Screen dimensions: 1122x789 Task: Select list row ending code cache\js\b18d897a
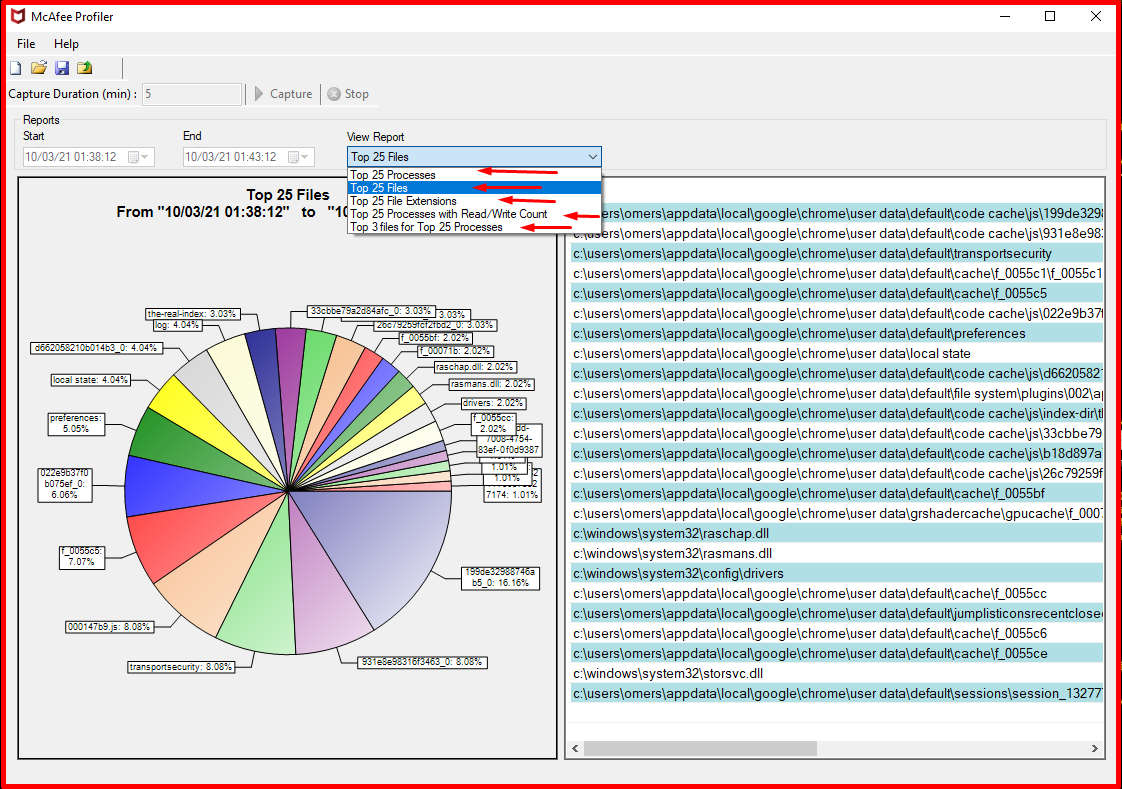point(836,454)
